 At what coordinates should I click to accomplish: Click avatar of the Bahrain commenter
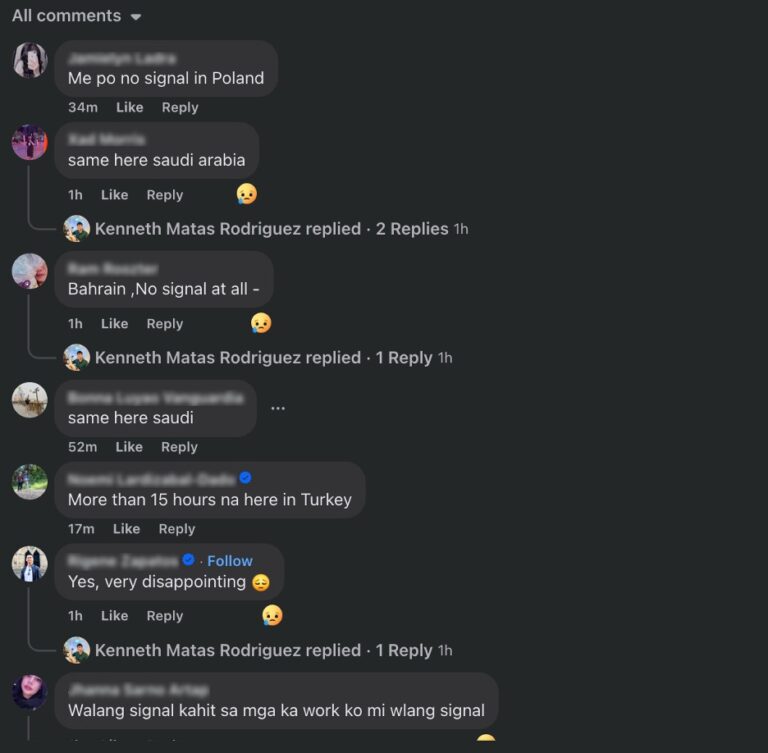[30, 271]
